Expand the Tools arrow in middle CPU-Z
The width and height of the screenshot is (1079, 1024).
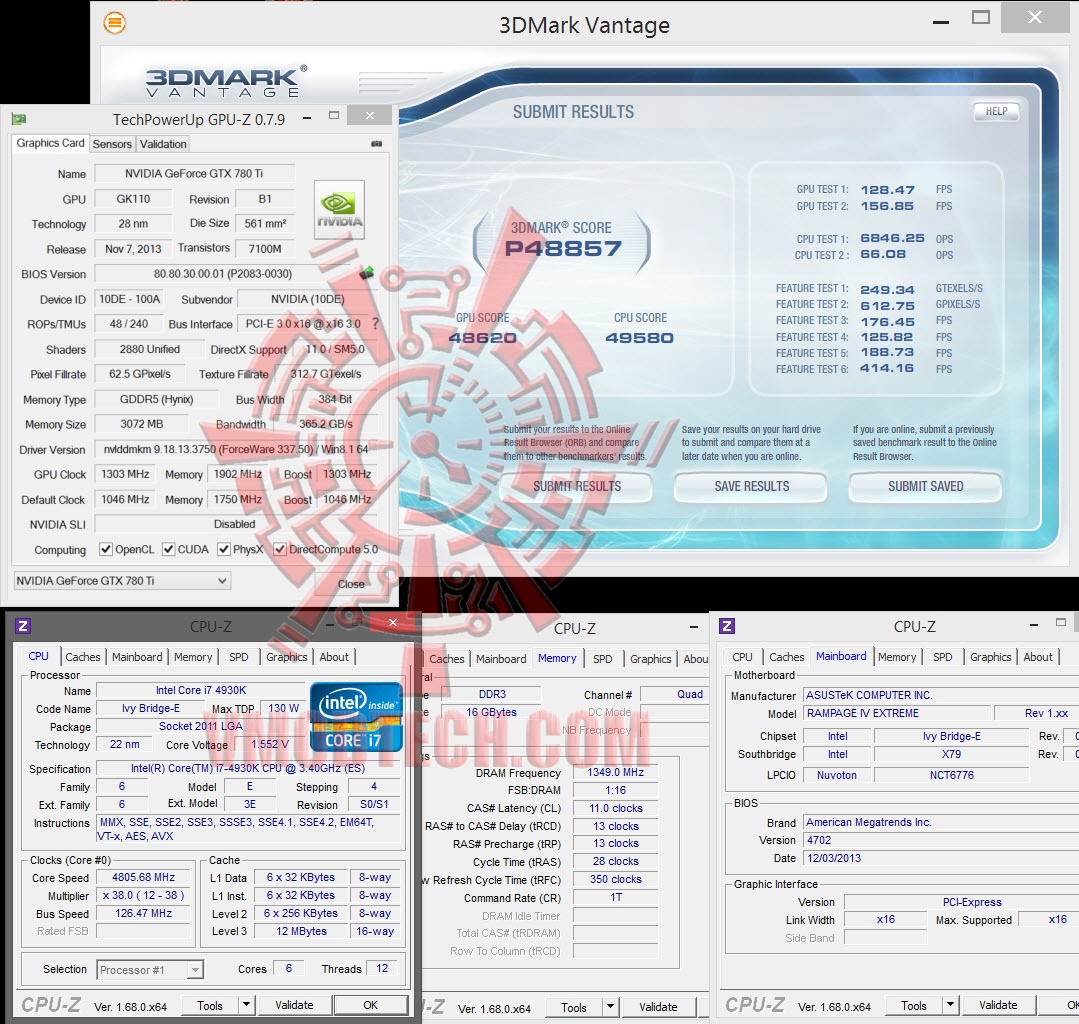pyautogui.click(x=610, y=1007)
